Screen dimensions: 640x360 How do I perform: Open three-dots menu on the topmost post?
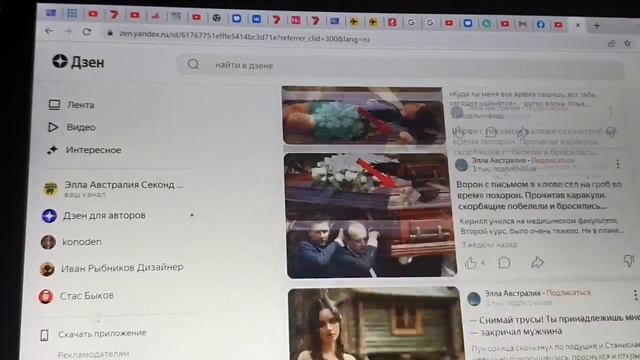pos(611,112)
